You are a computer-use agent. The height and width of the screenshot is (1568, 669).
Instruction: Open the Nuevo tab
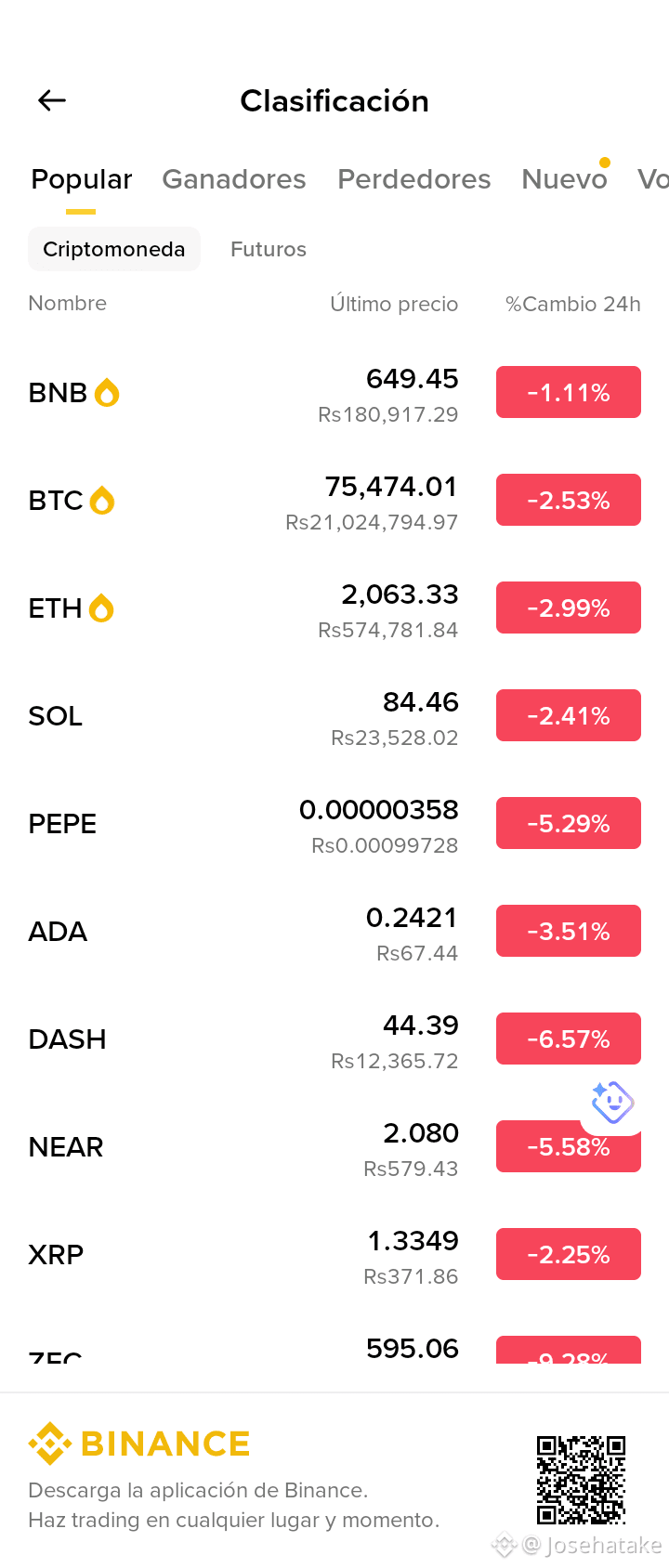click(x=564, y=179)
